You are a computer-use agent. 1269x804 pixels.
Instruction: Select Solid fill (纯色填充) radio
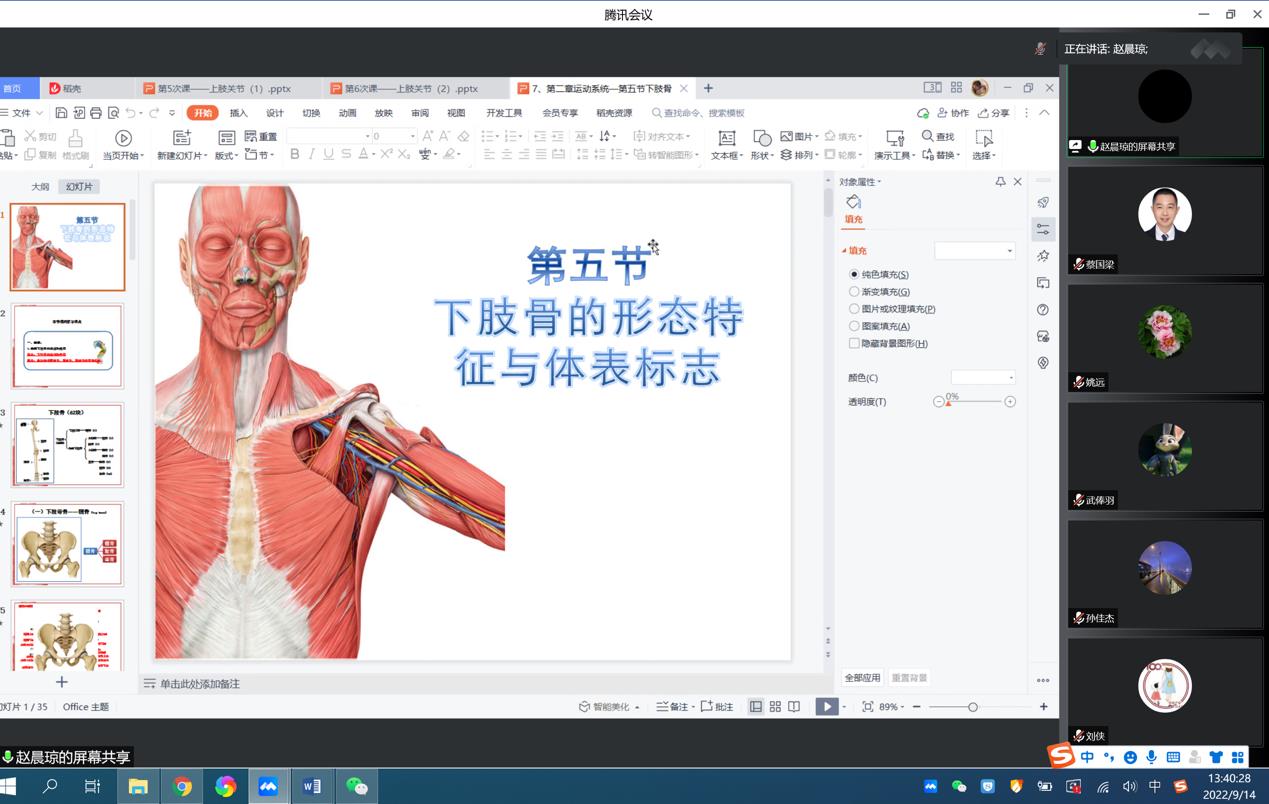click(854, 274)
